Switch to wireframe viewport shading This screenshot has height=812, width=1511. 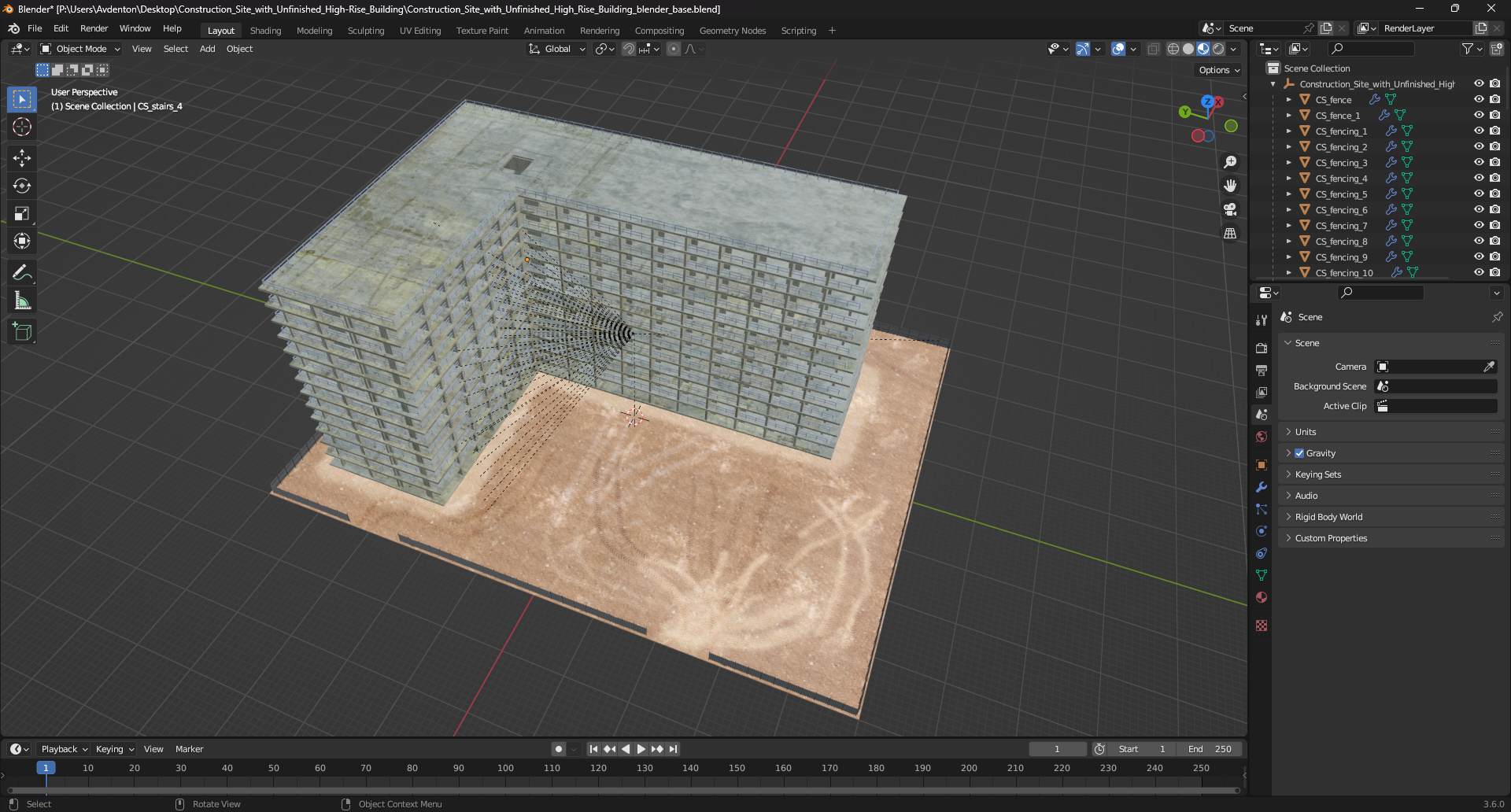[1173, 49]
